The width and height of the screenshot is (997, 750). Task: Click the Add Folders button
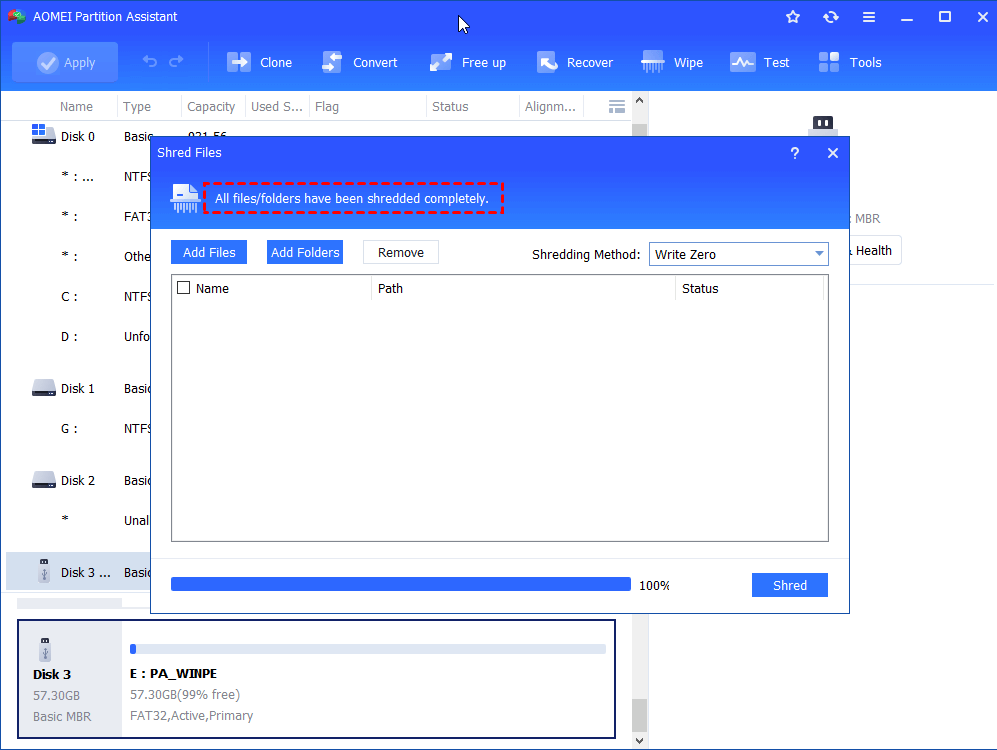tap(305, 252)
